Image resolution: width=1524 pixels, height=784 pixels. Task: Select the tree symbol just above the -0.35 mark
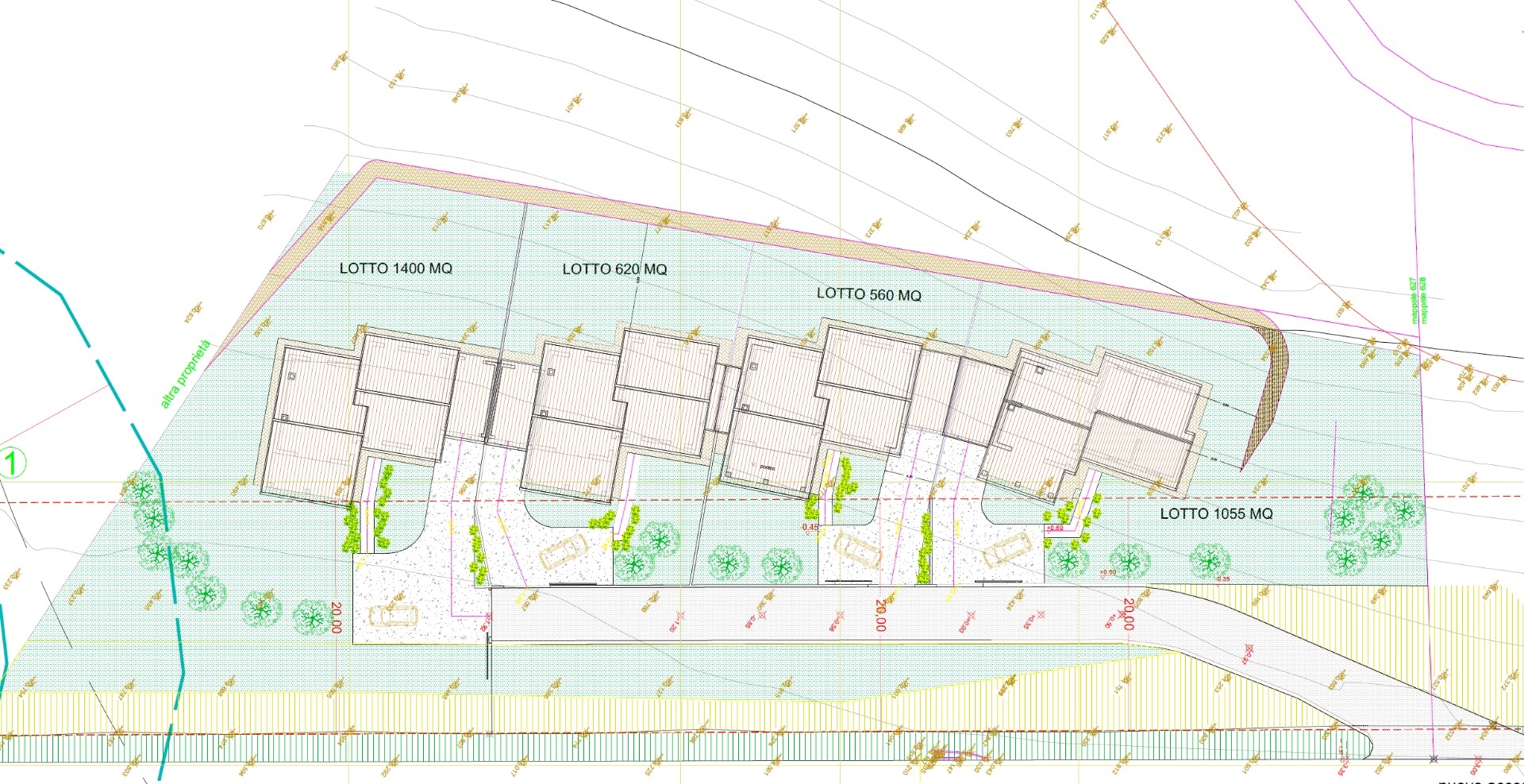pos(1209,560)
